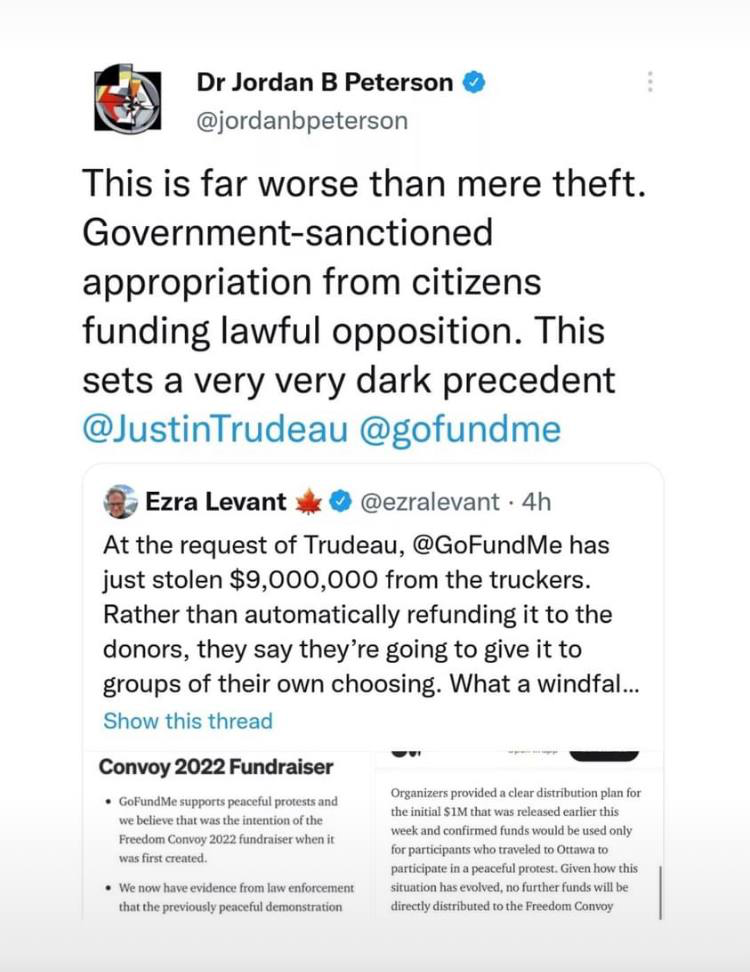This screenshot has height=972, width=750.
Task: Click Jordan Peterson's blue verified badge
Action: tap(475, 83)
